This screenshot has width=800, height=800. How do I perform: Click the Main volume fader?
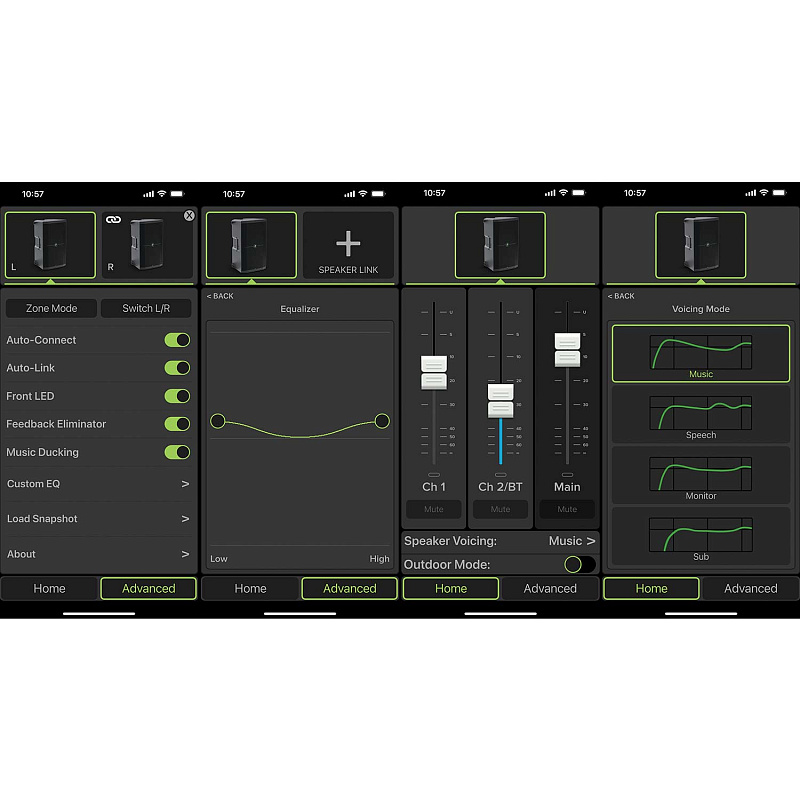click(567, 349)
